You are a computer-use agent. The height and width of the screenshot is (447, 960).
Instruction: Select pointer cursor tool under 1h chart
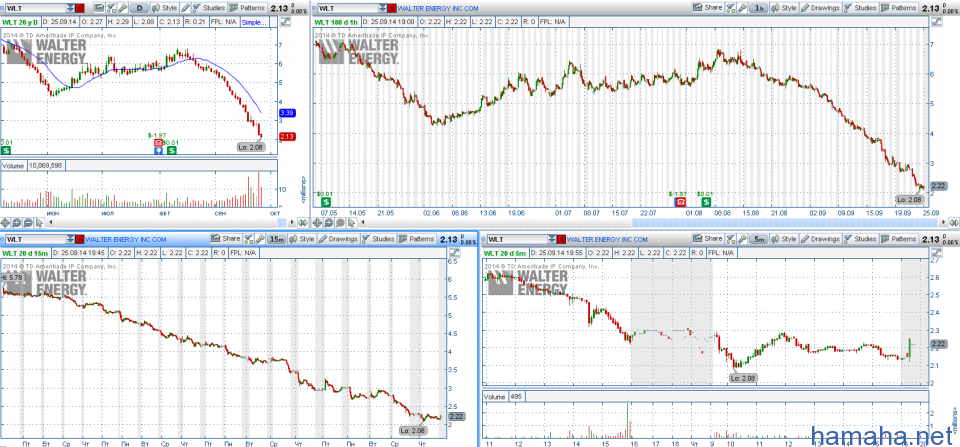point(351,222)
